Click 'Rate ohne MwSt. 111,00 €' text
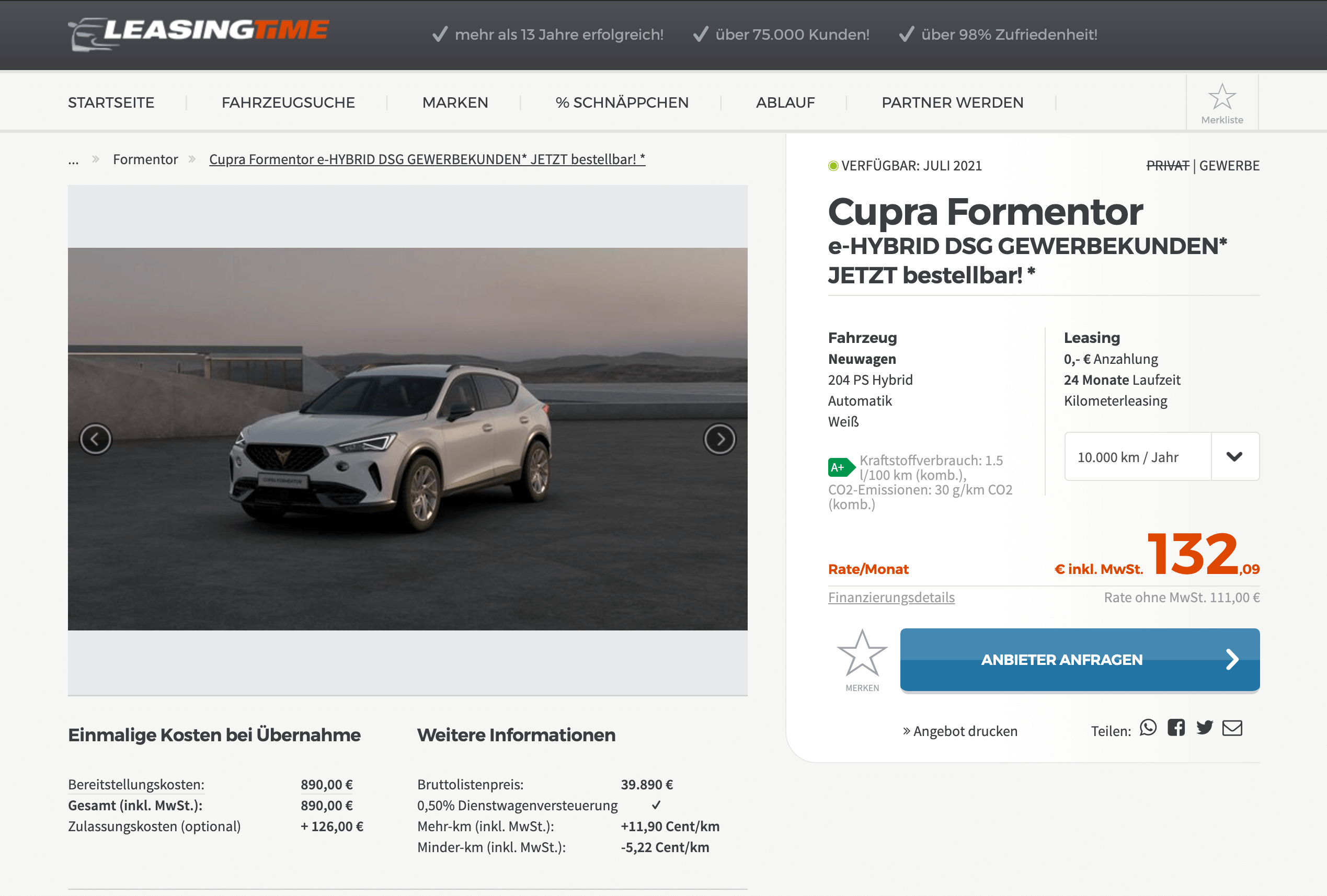This screenshot has width=1327, height=896. tap(1182, 598)
